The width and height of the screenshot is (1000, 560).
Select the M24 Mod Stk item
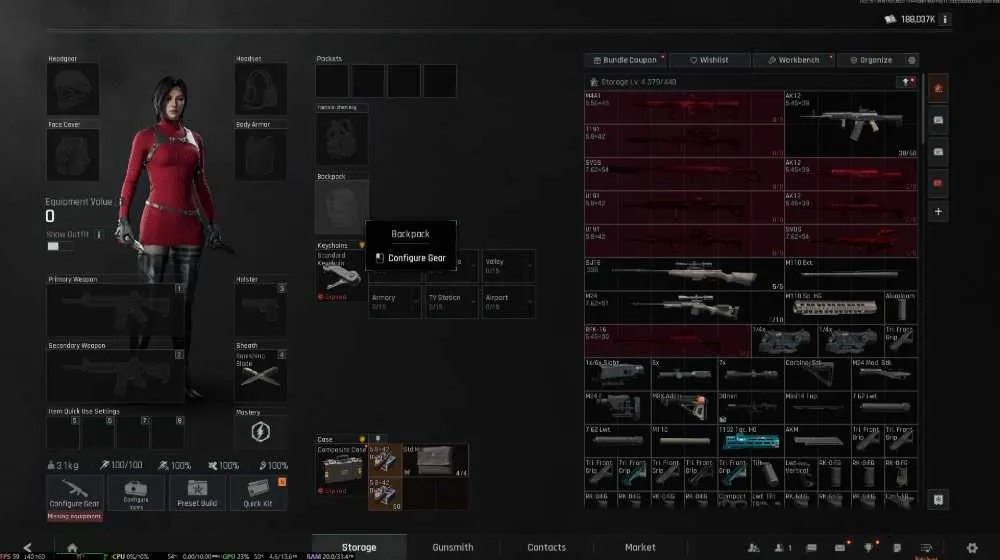tap(884, 374)
